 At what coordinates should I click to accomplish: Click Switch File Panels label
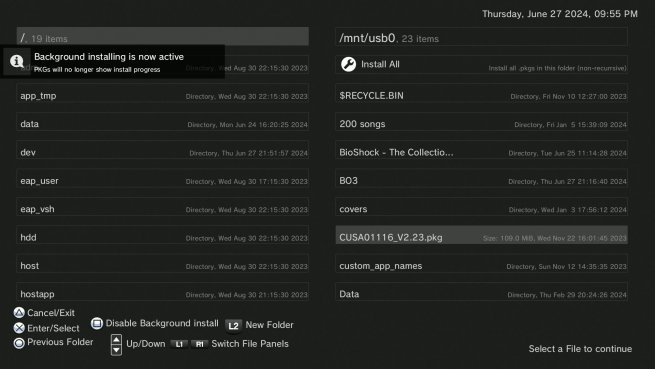click(x=250, y=344)
